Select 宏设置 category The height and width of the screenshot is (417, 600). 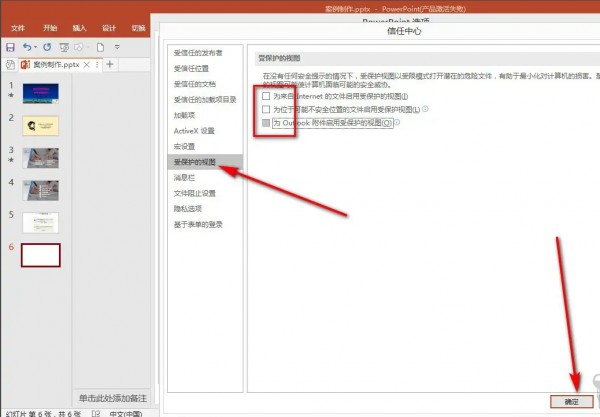point(184,147)
